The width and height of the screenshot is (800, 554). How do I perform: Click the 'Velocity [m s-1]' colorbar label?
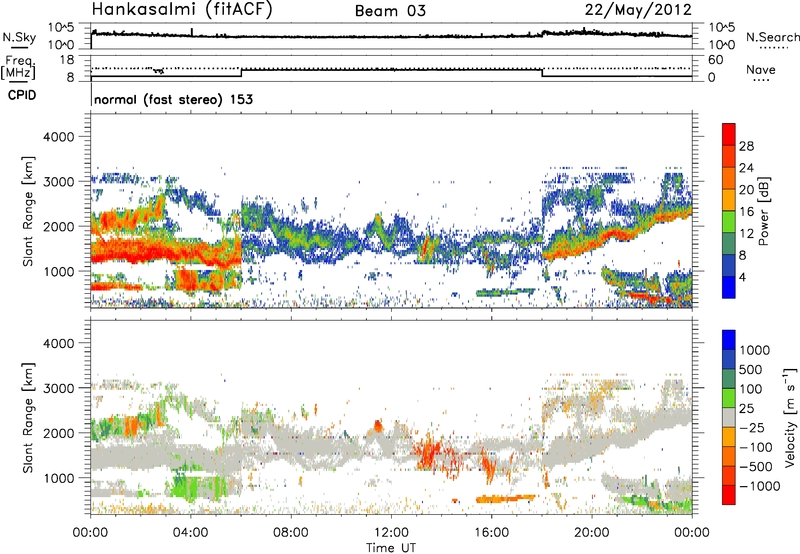[790, 417]
